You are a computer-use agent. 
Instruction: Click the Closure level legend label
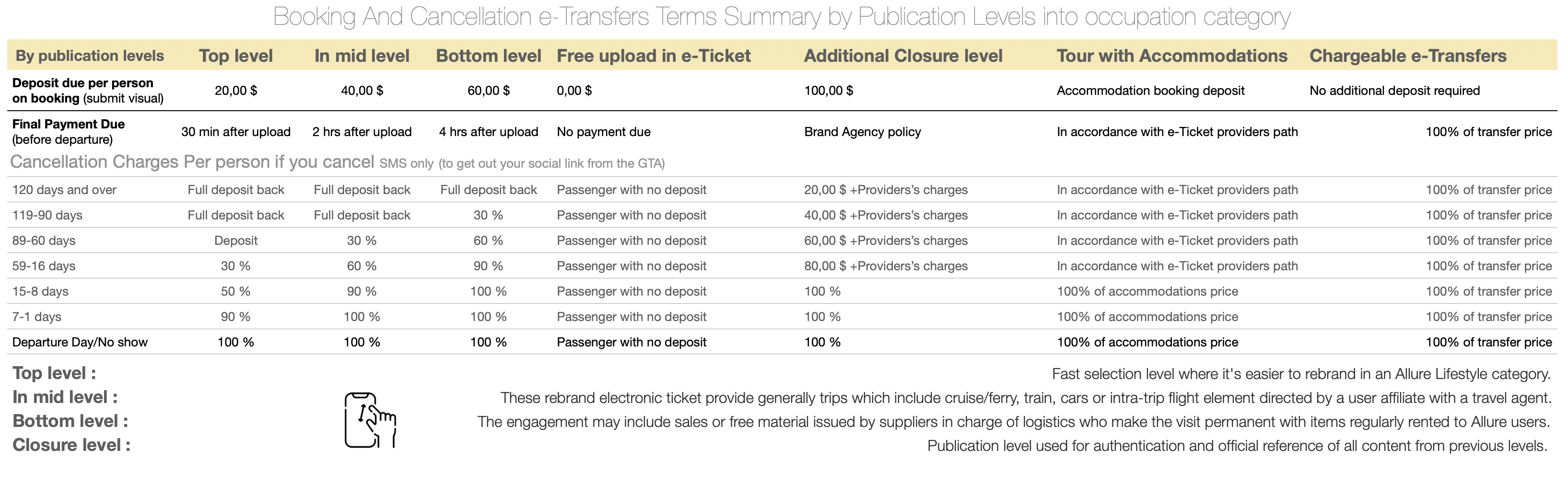tap(71, 445)
